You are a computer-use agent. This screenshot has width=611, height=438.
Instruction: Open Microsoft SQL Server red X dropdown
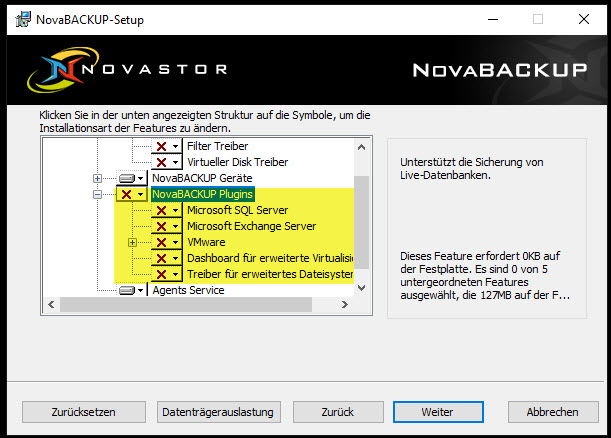click(167, 210)
